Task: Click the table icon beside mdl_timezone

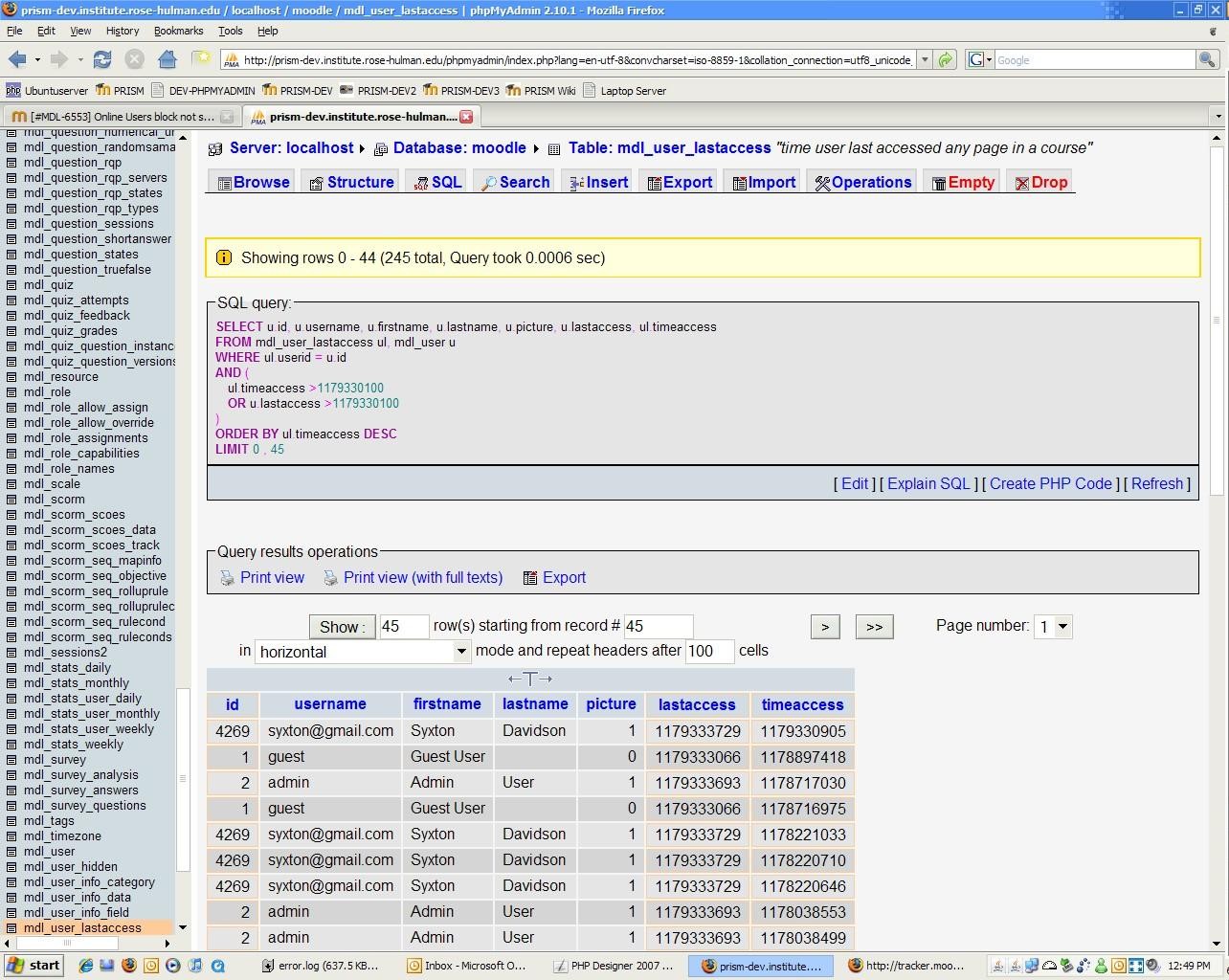Action: coord(12,836)
